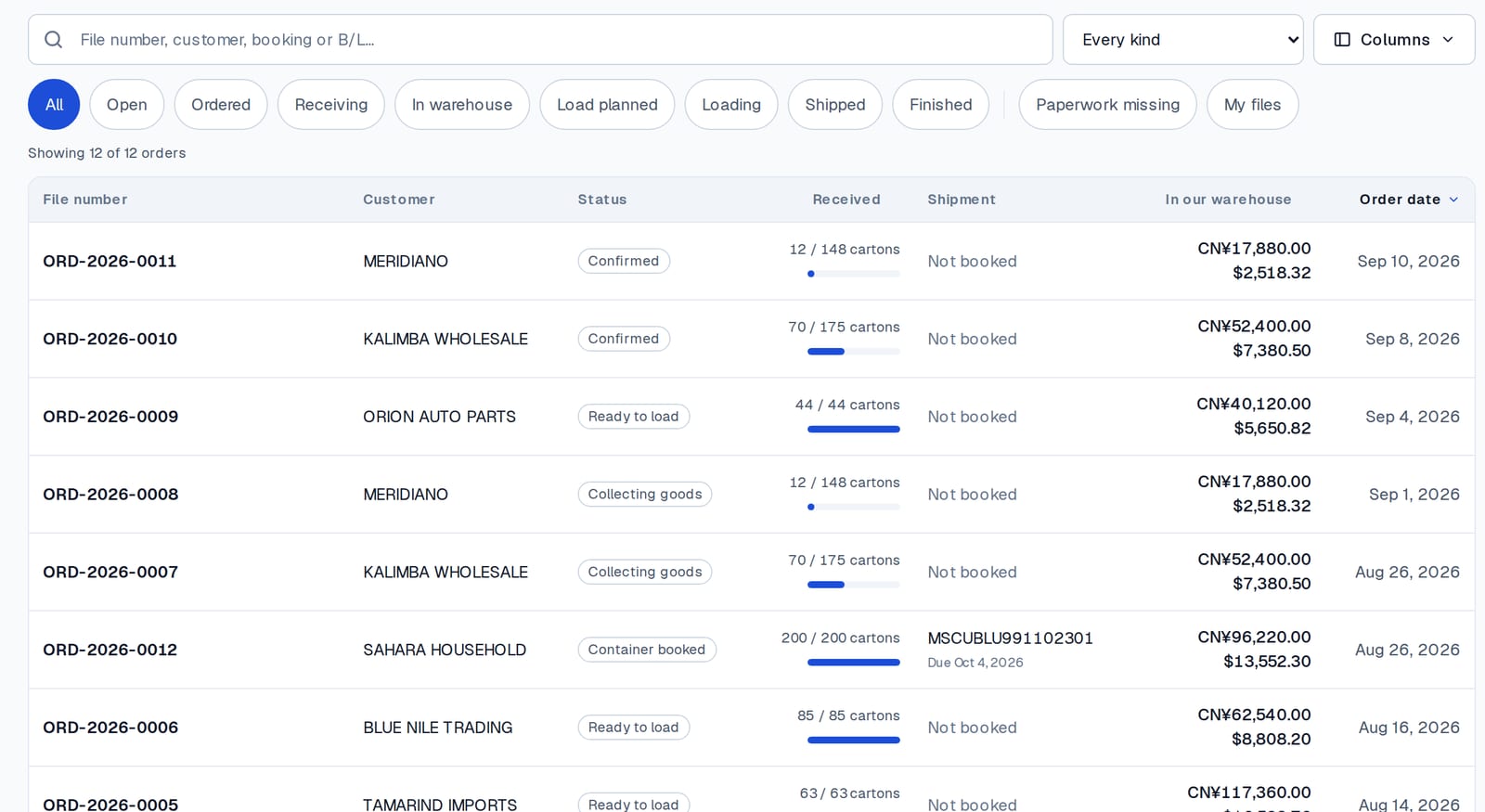
Task: Click customer BLUE NILE TRADING
Action: click(x=438, y=728)
